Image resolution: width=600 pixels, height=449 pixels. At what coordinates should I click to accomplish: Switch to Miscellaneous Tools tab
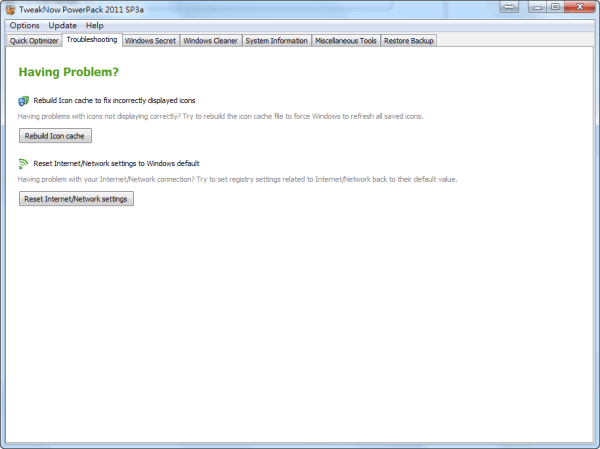coord(346,41)
